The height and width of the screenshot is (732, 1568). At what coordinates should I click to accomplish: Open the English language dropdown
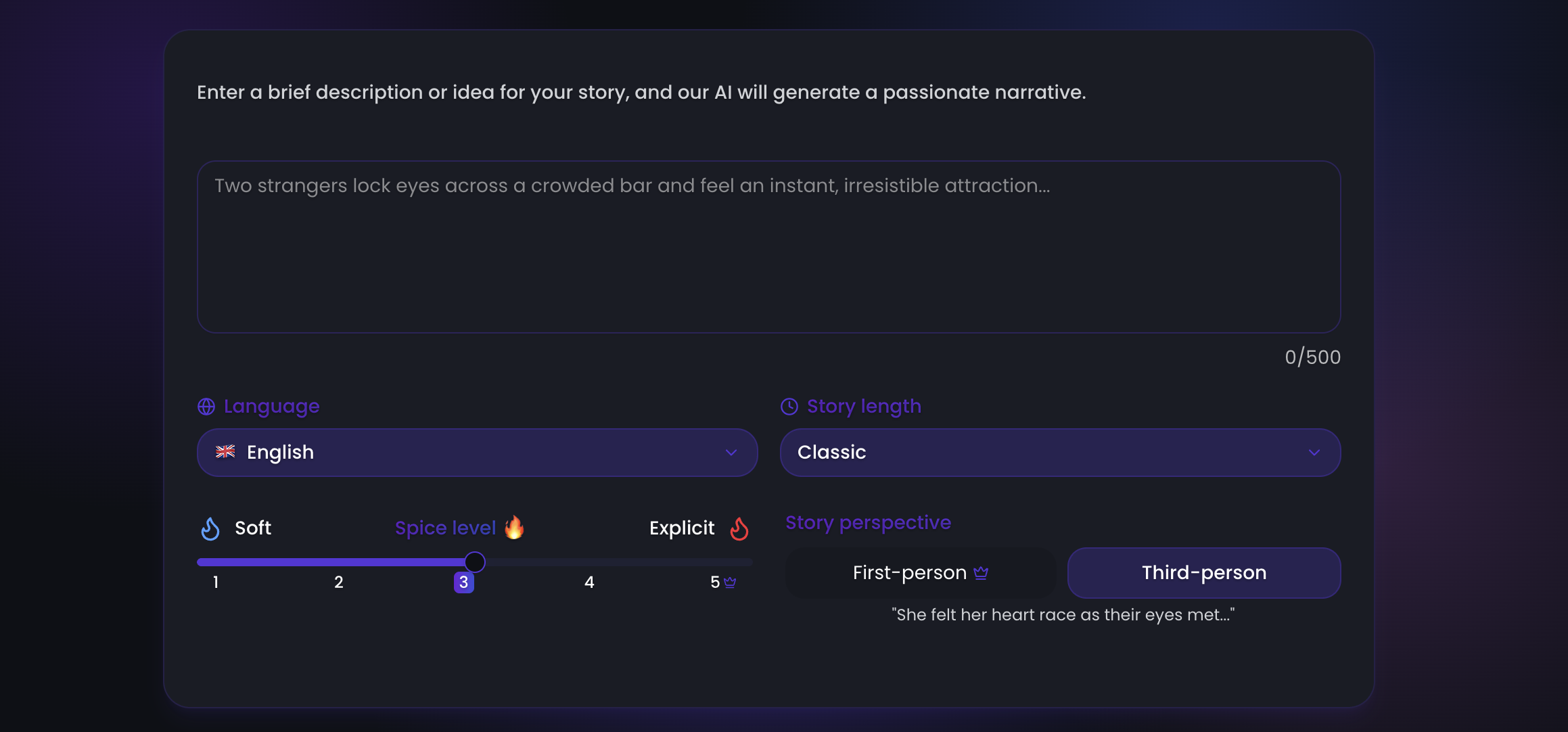[x=477, y=453]
